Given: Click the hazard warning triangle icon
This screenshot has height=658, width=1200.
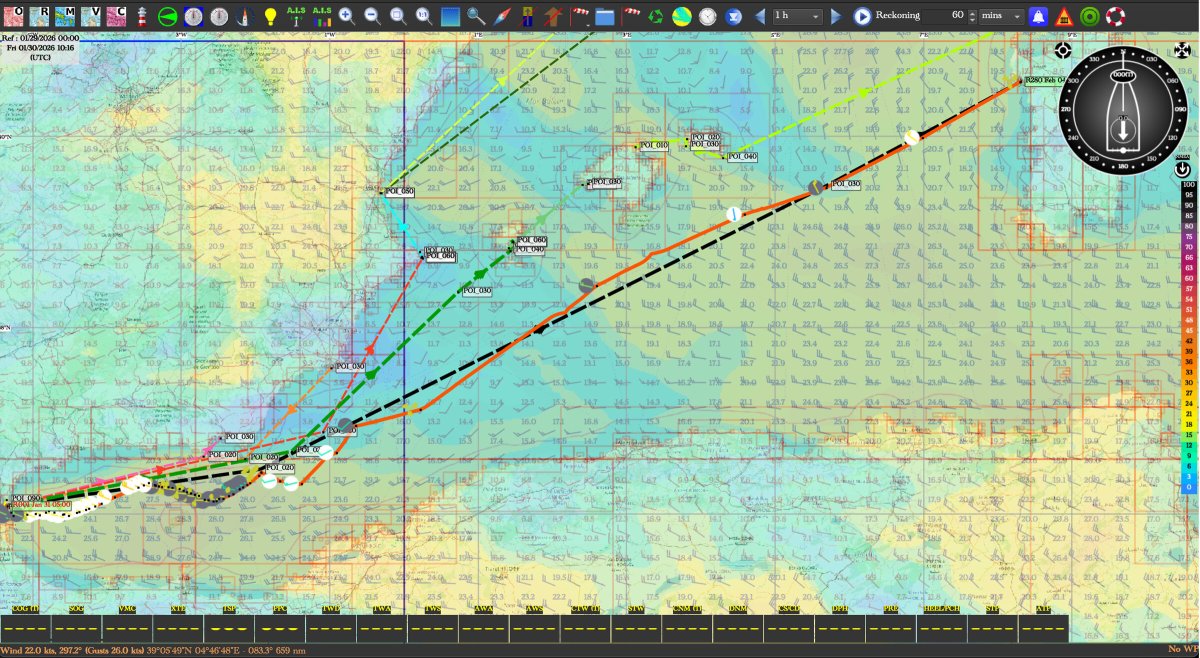Looking at the screenshot, I should [1062, 15].
